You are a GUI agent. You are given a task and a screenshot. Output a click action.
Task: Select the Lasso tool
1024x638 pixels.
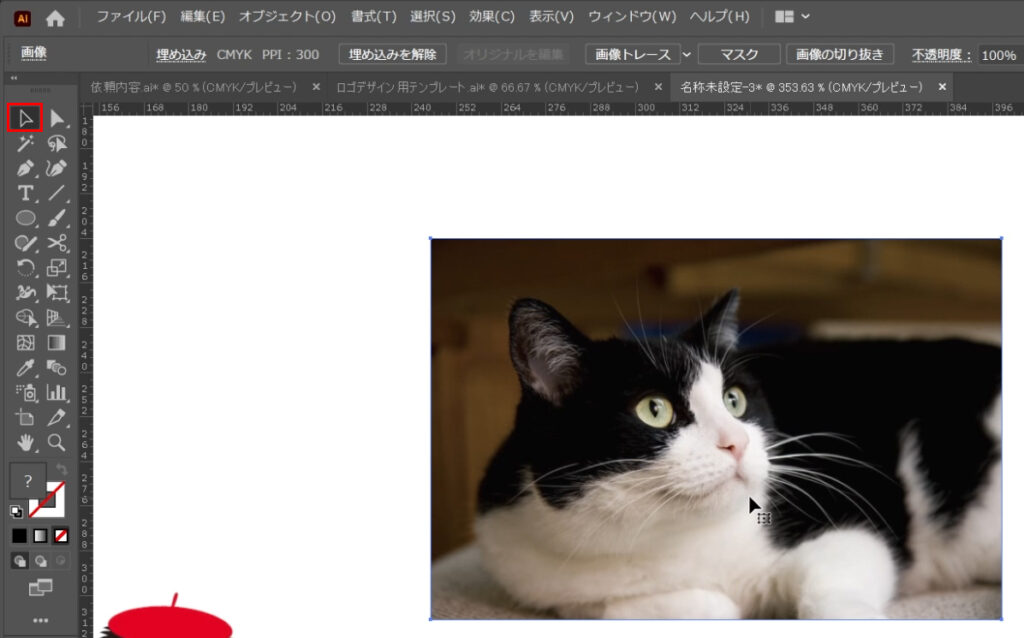tap(57, 143)
